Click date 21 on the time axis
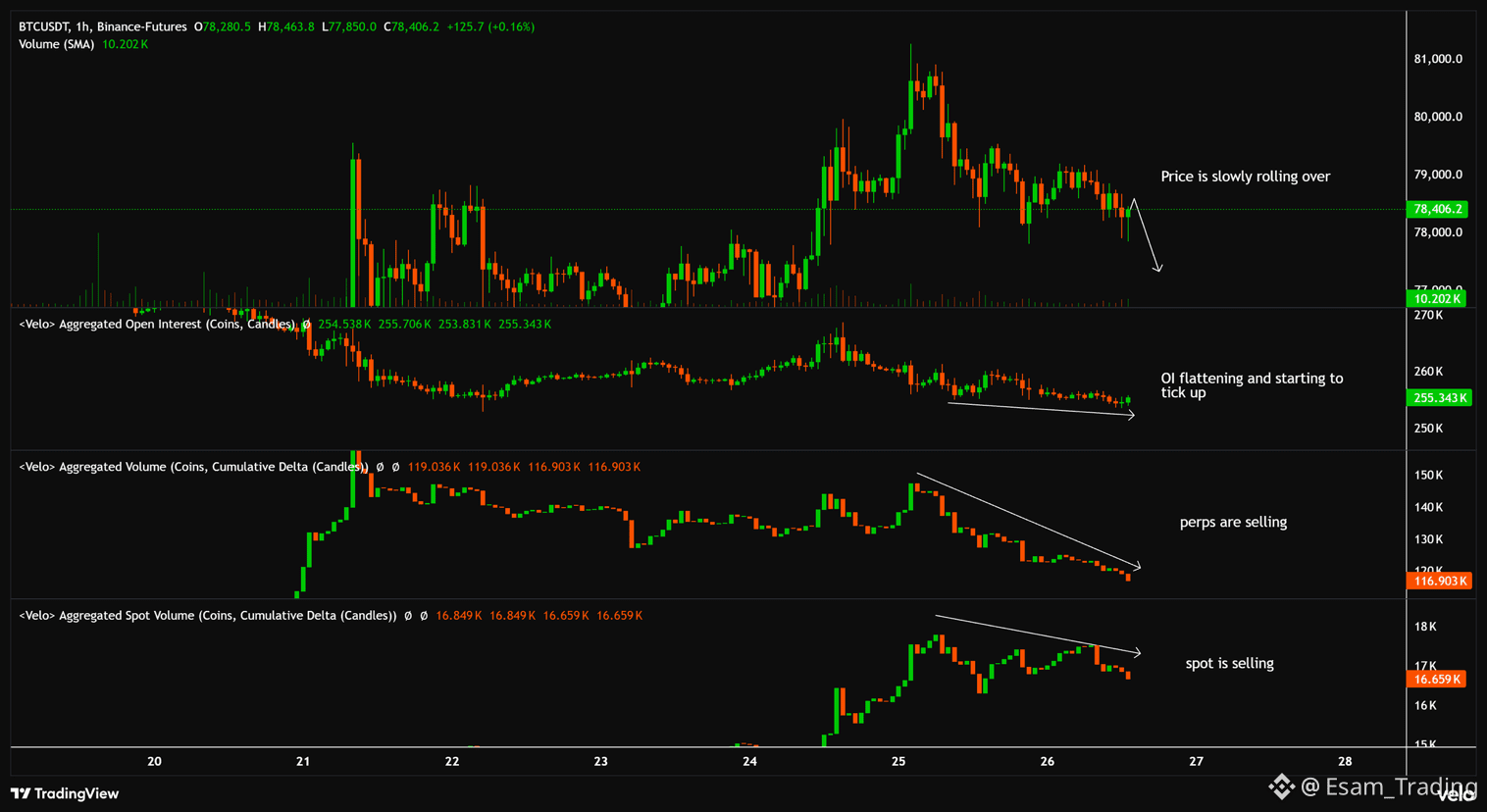1487x812 pixels. pos(303,761)
